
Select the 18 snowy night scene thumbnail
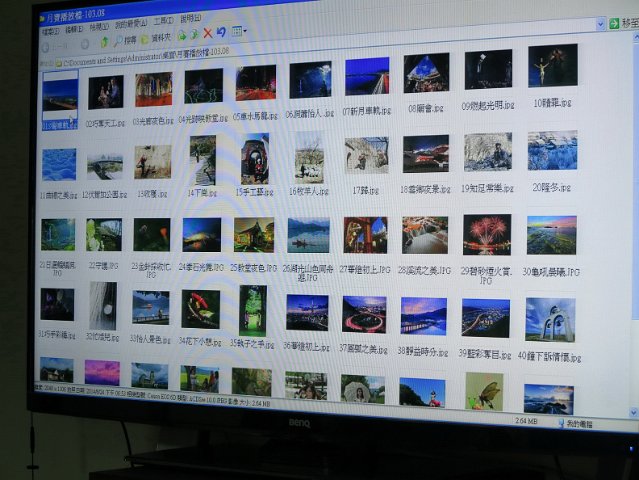click(x=426, y=154)
